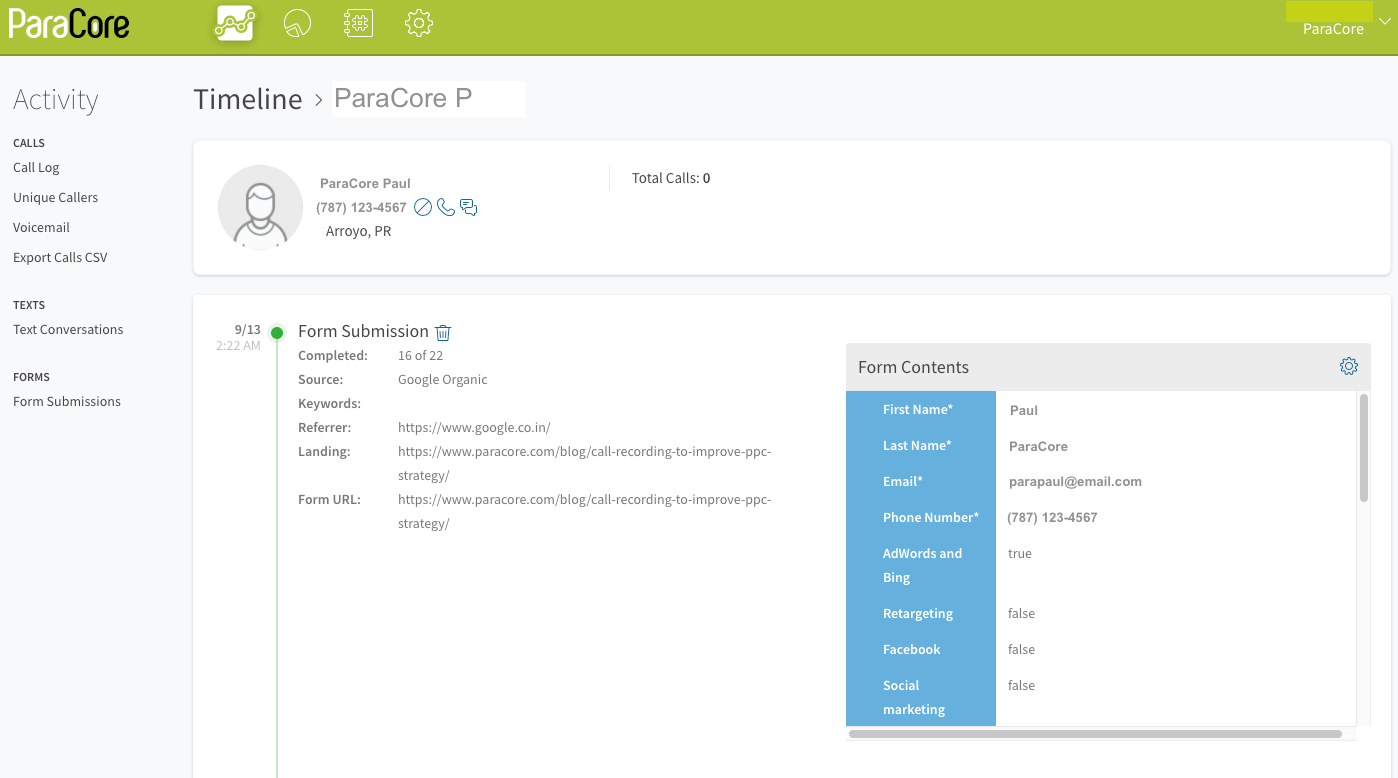Click the contact avatar image
Screen dimensions: 1398x778
point(260,207)
